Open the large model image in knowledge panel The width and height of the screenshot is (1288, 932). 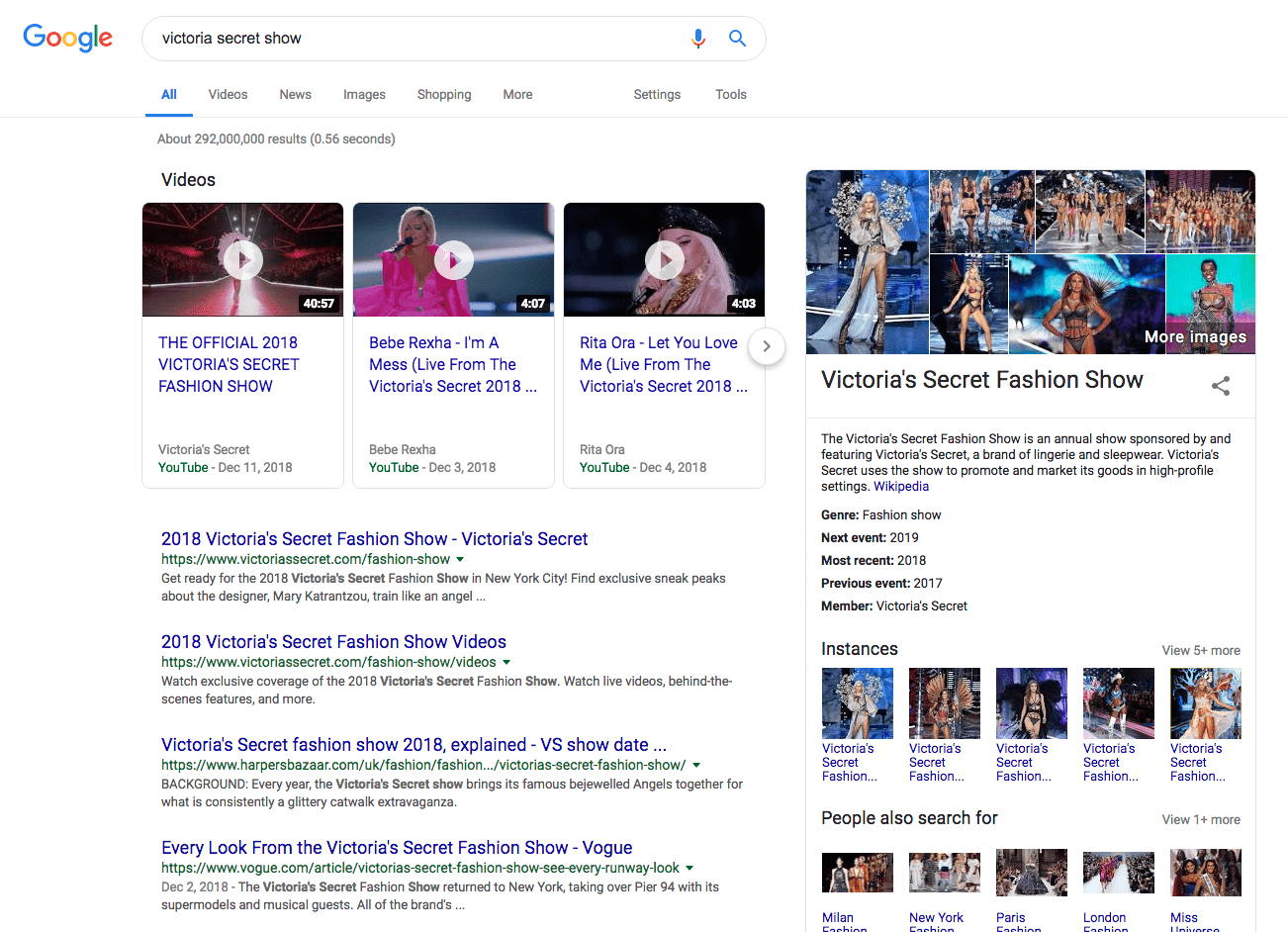(868, 262)
